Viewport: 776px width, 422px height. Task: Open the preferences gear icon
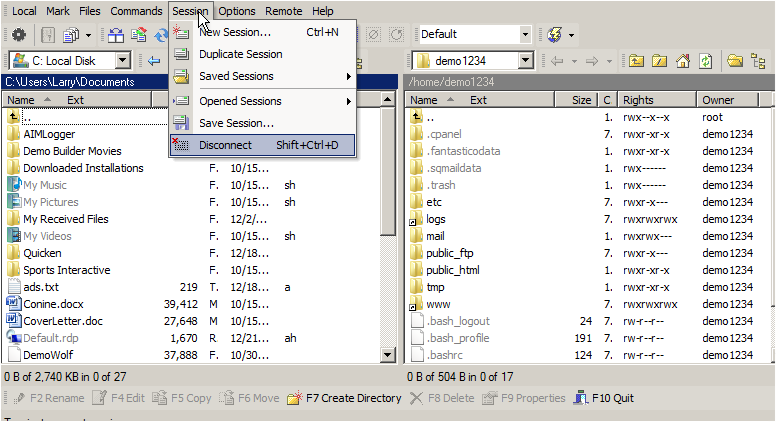pyautogui.click(x=19, y=35)
